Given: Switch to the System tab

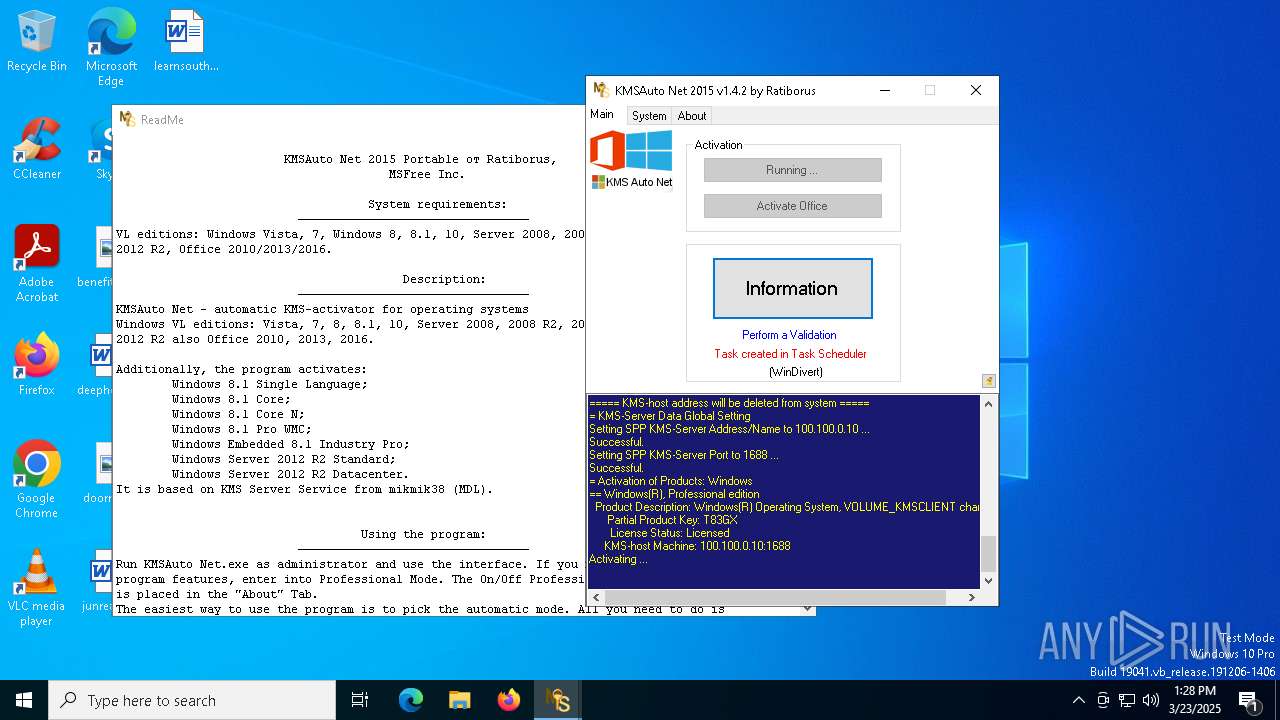Looking at the screenshot, I should (x=649, y=116).
